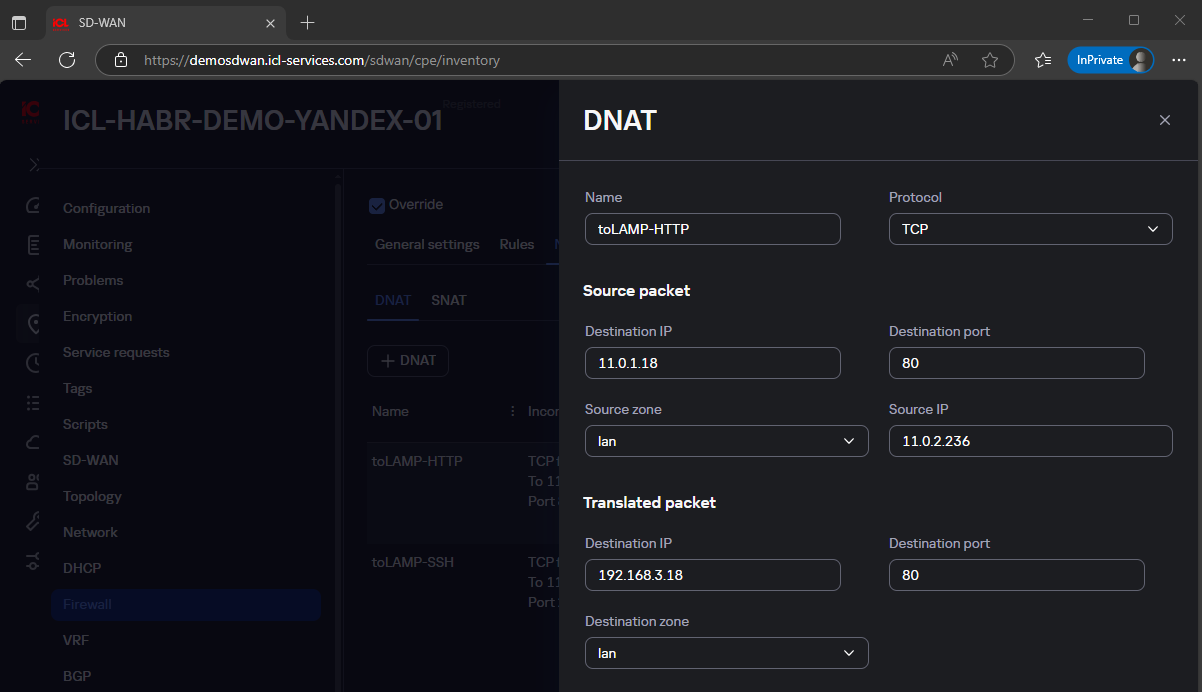Add page to favorites star icon

coord(989,60)
